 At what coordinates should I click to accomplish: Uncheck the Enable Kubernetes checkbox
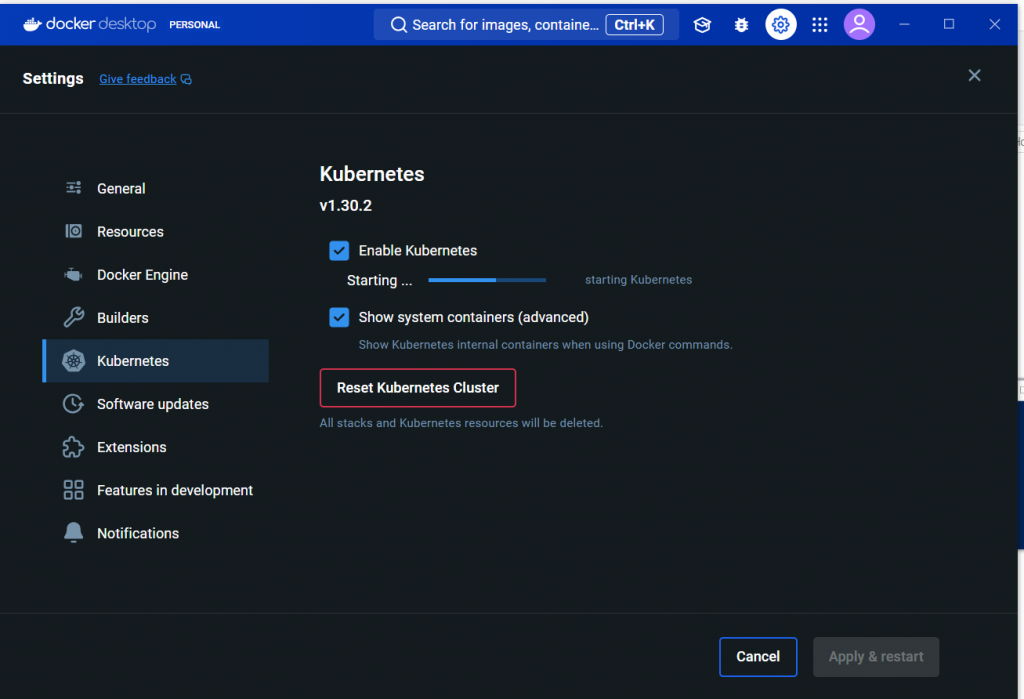tap(339, 251)
